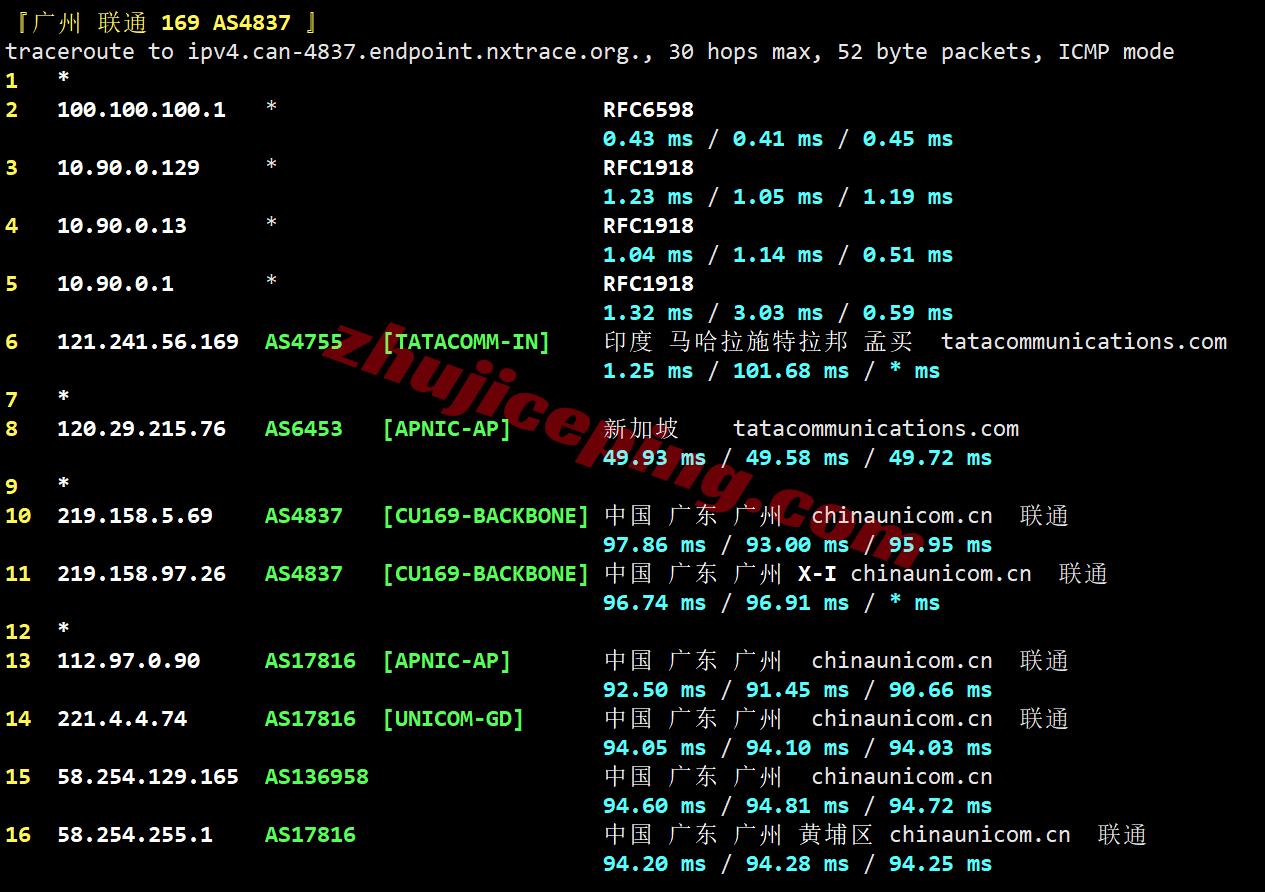Viewport: 1265px width, 892px height.
Task: Click chinaunicom.cn on hop 15
Action: 902,777
